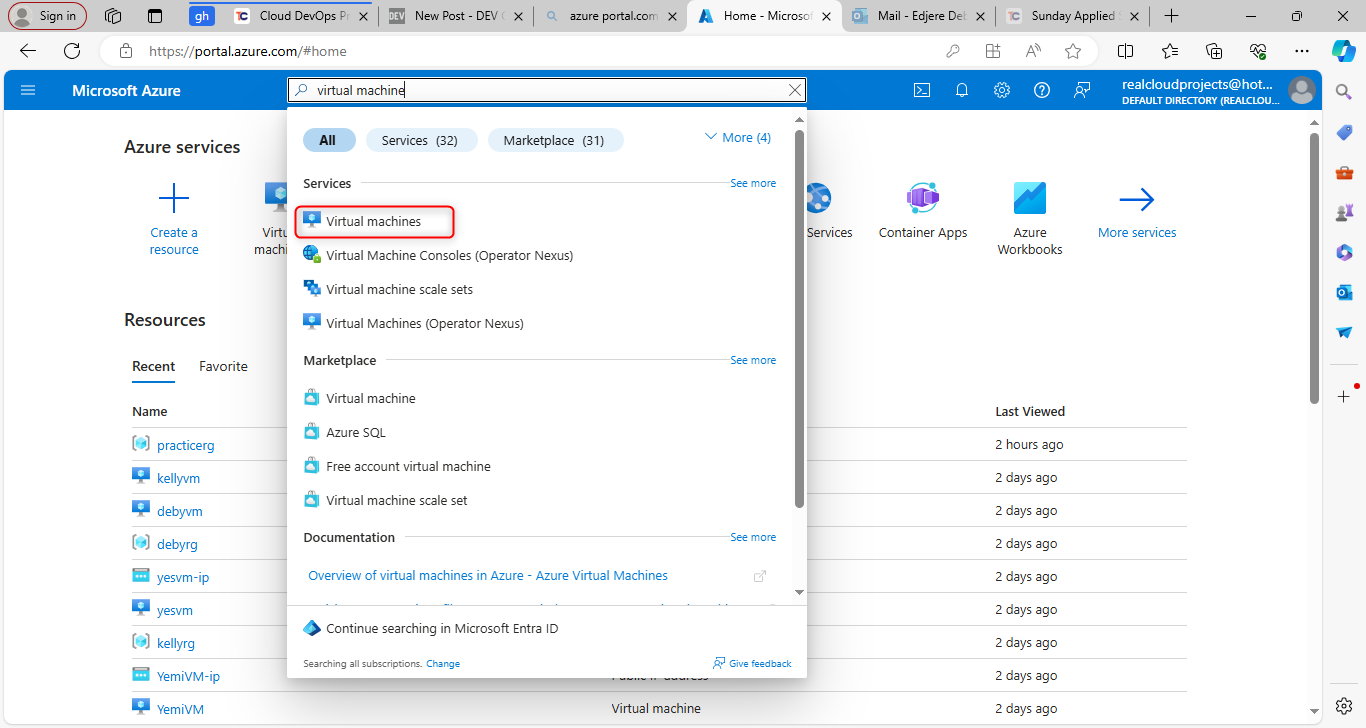The width and height of the screenshot is (1366, 728).
Task: Click See more next to Services
Action: point(752,183)
